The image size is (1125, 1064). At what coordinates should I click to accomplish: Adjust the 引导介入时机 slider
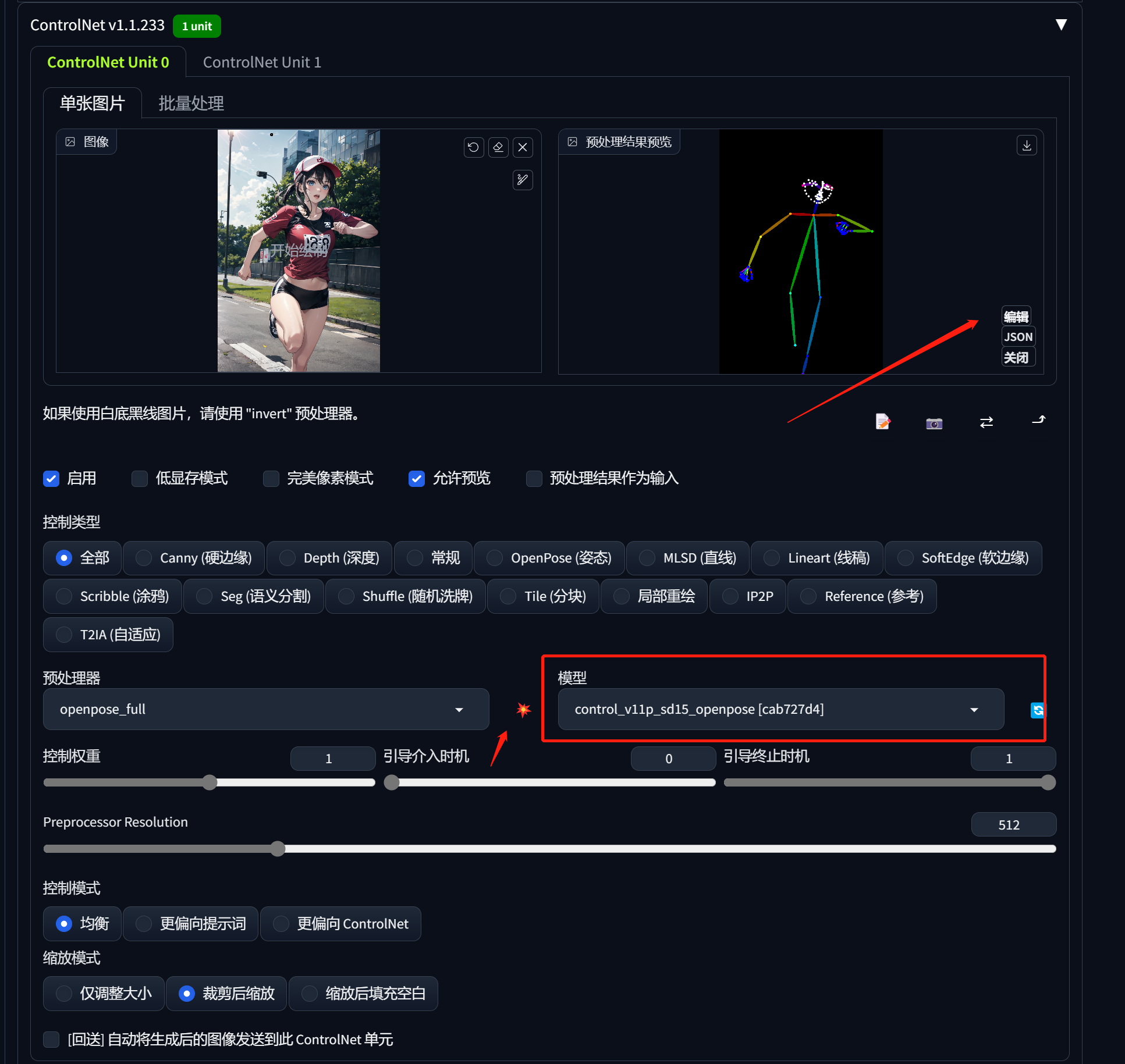coord(550,782)
